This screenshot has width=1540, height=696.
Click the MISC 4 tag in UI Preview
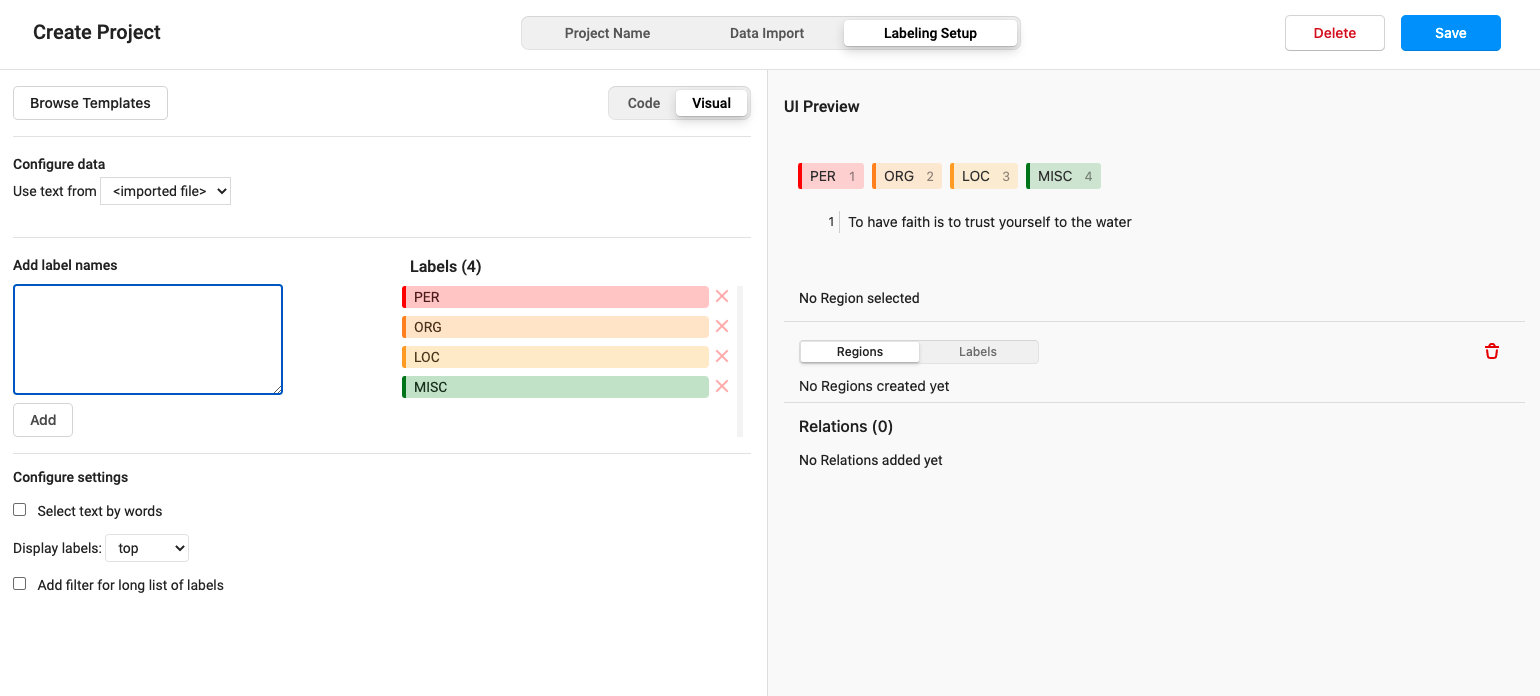tap(1064, 176)
